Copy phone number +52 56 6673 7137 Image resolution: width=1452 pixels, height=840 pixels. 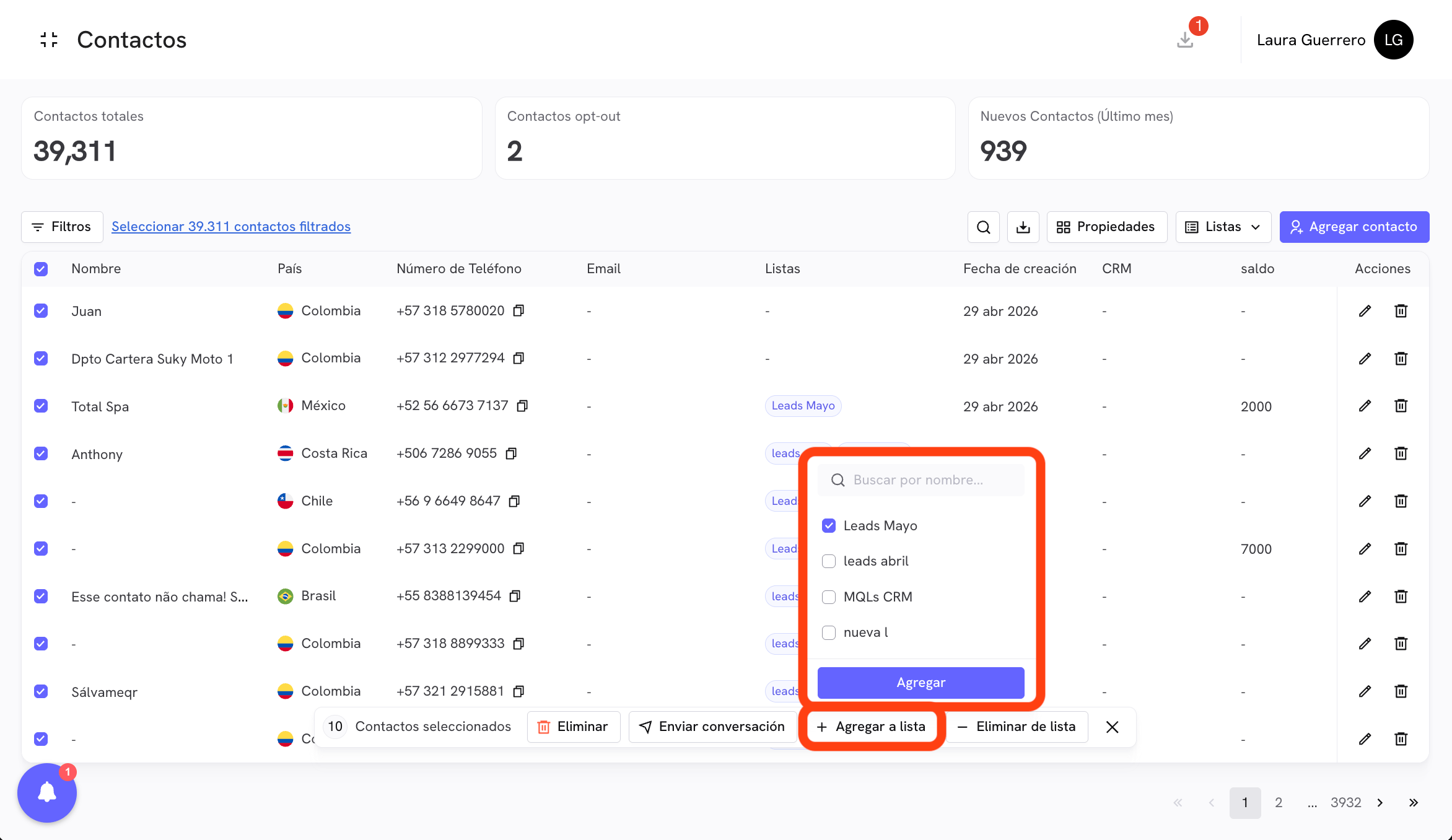click(x=522, y=406)
